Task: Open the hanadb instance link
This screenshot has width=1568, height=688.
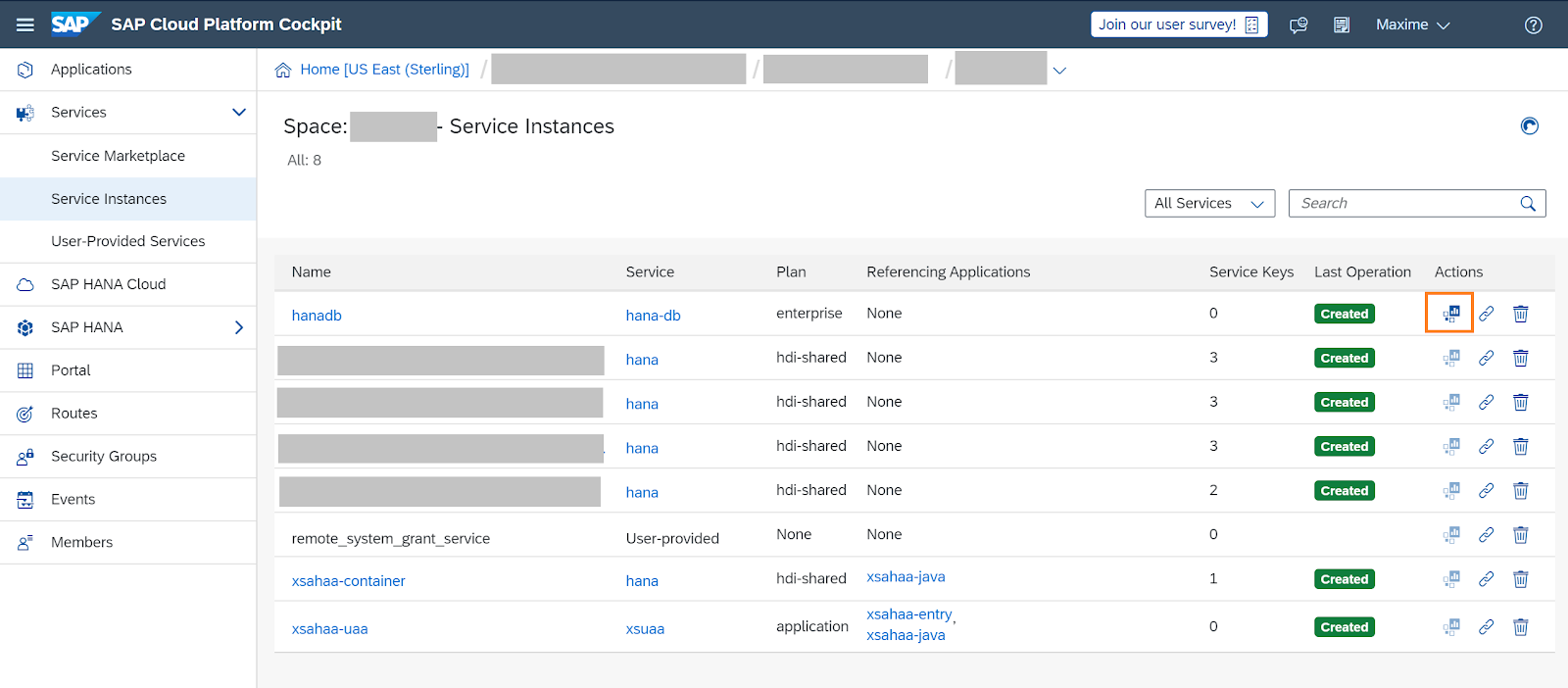Action: 317,316
